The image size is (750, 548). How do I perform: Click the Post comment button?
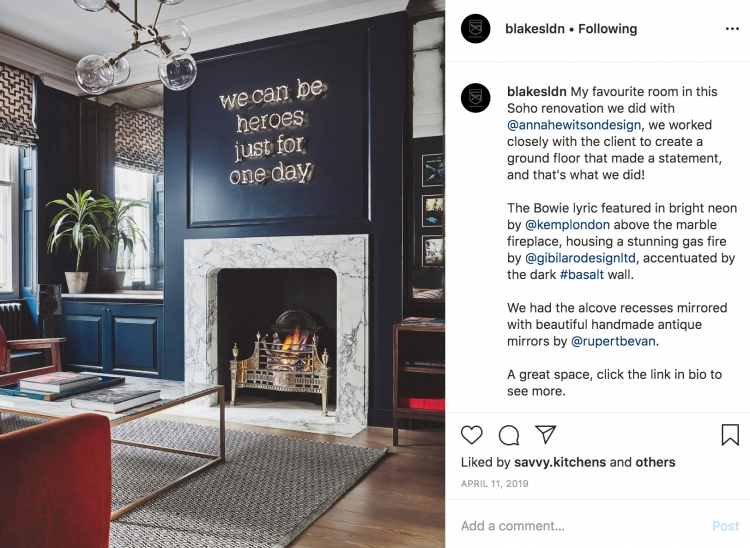pos(726,526)
